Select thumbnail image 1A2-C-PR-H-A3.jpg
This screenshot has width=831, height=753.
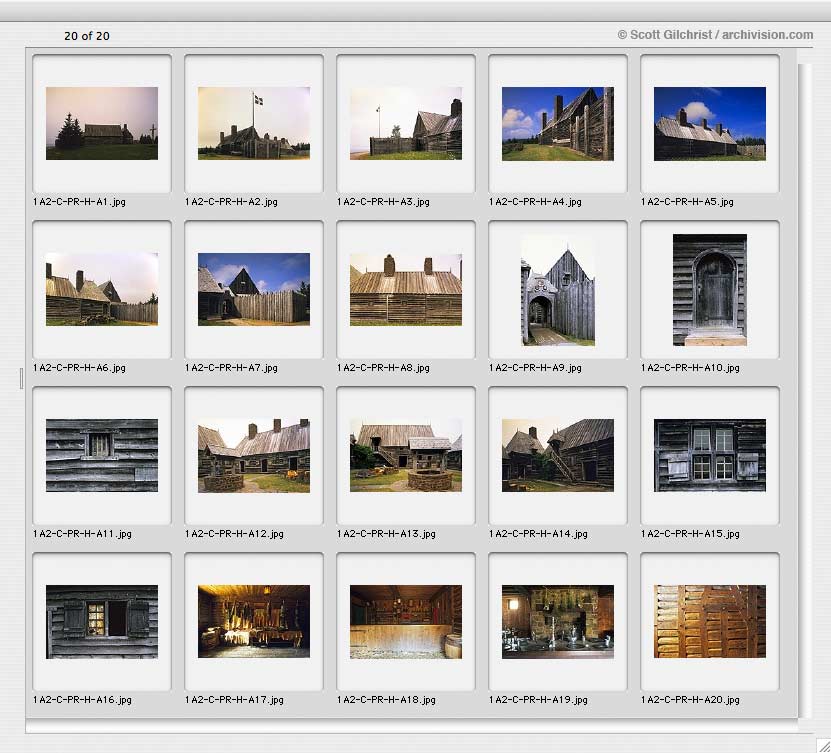pyautogui.click(x=406, y=123)
